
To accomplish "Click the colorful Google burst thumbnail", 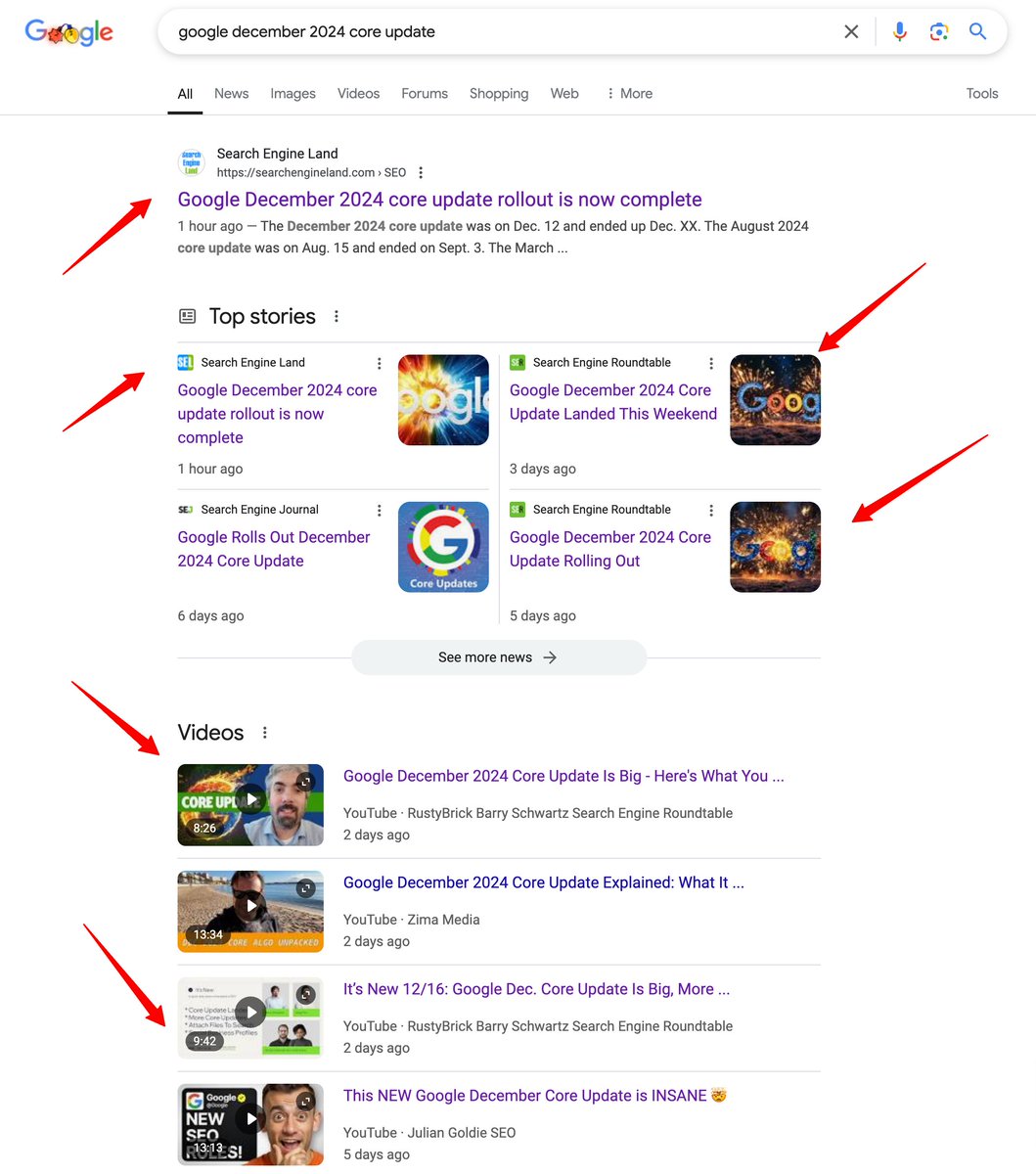I will pyautogui.click(x=443, y=400).
